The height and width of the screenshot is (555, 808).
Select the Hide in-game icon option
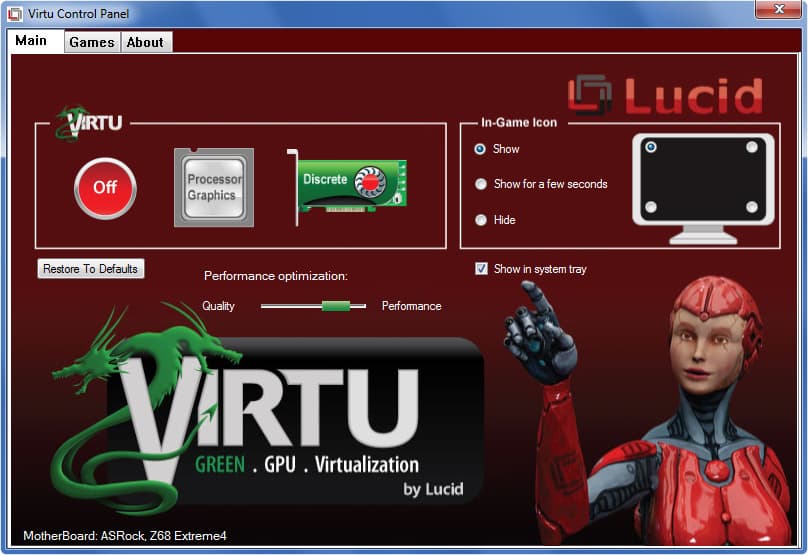(481, 220)
